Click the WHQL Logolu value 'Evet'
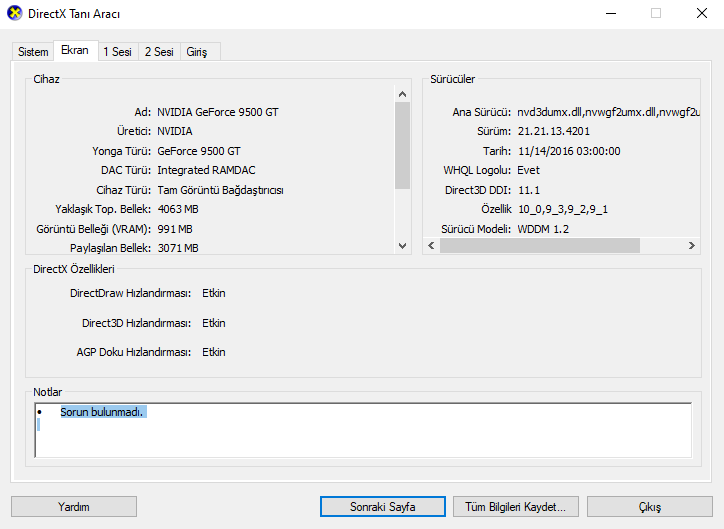Image resolution: width=724 pixels, height=529 pixels. pyautogui.click(x=529, y=170)
